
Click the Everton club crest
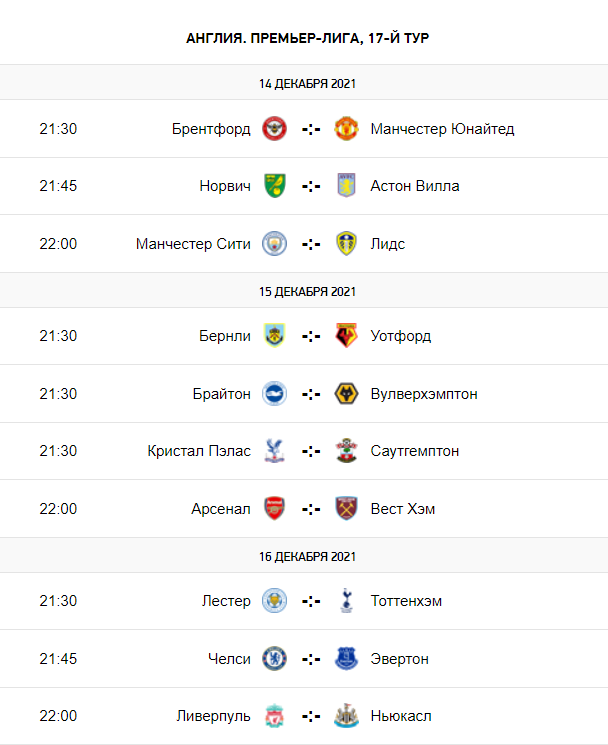point(346,658)
